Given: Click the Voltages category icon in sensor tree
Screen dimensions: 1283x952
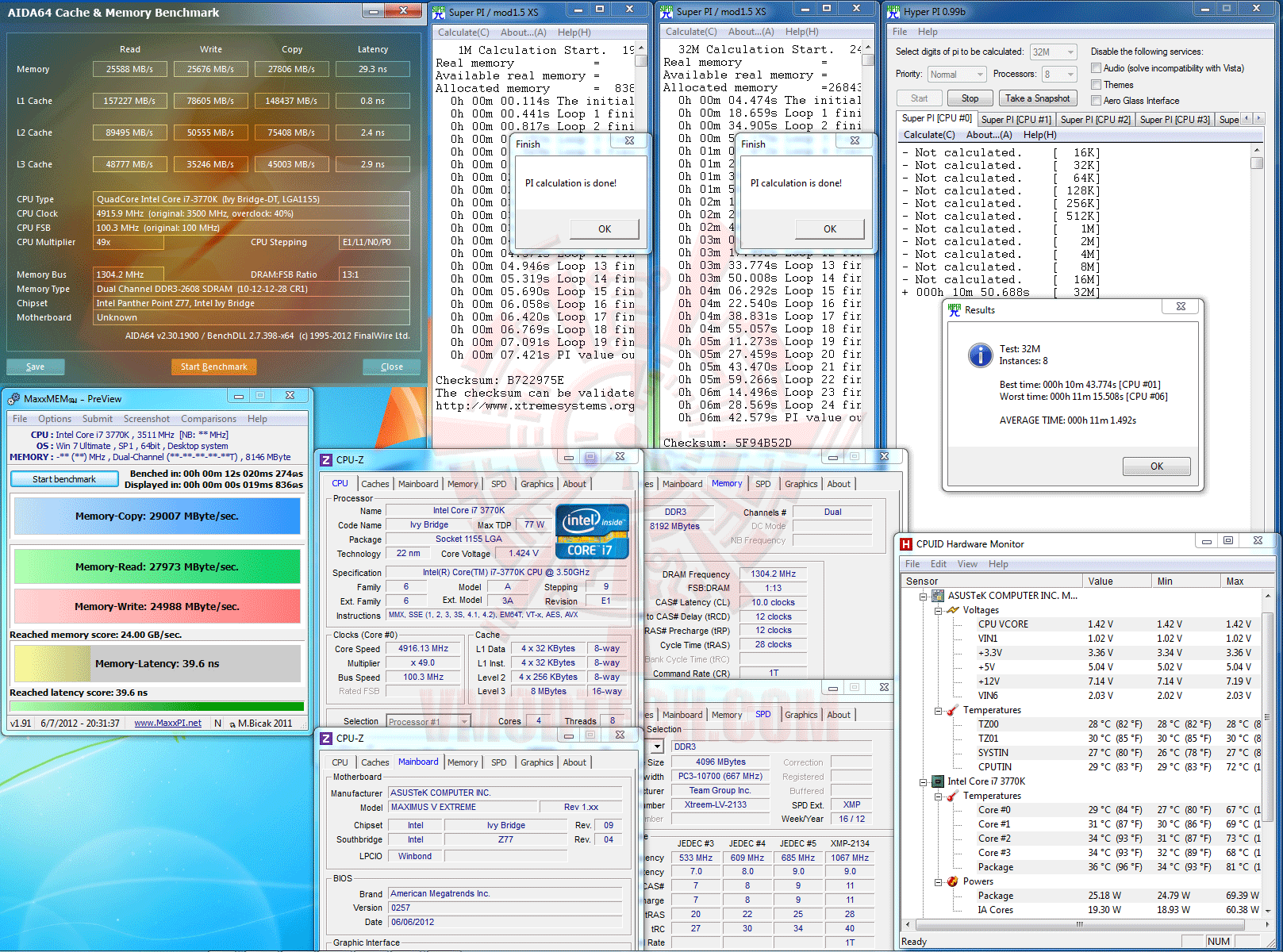Looking at the screenshot, I should tap(953, 610).
